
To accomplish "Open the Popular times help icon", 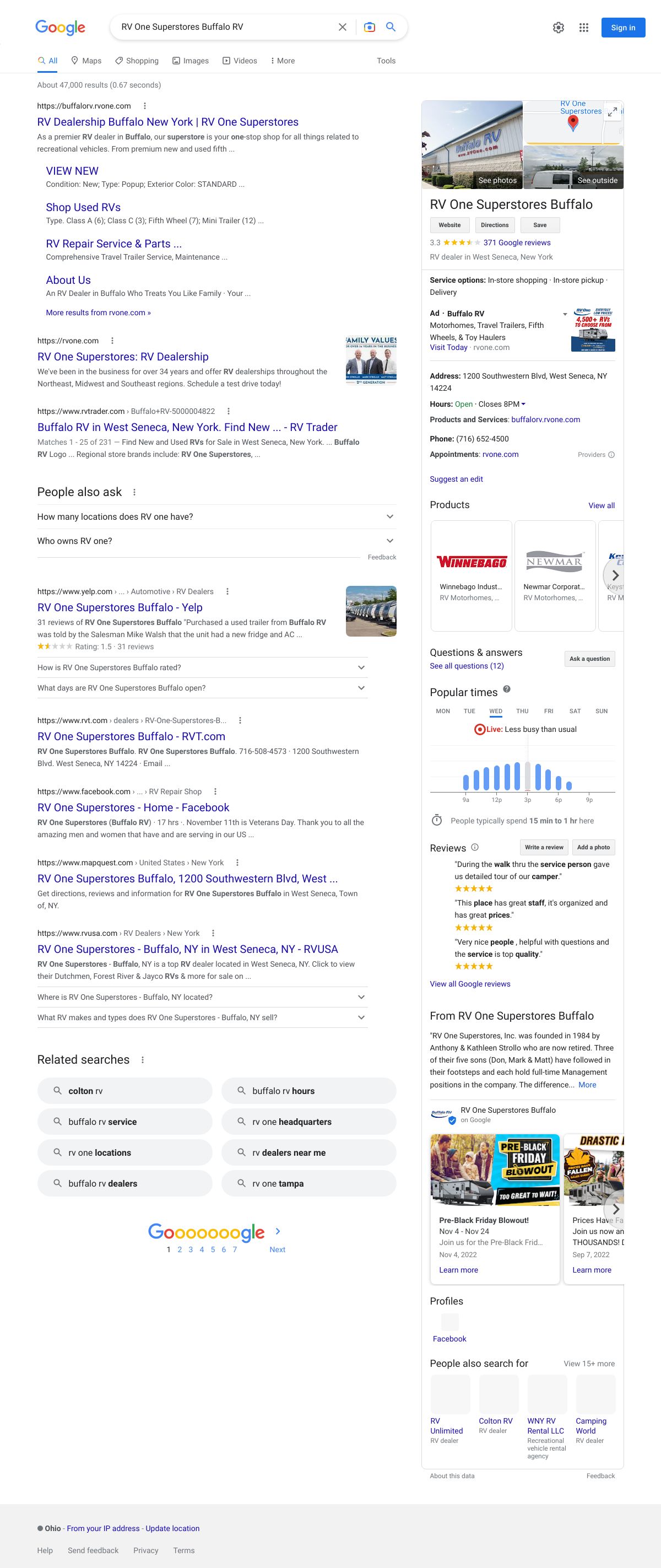I will click(x=507, y=689).
